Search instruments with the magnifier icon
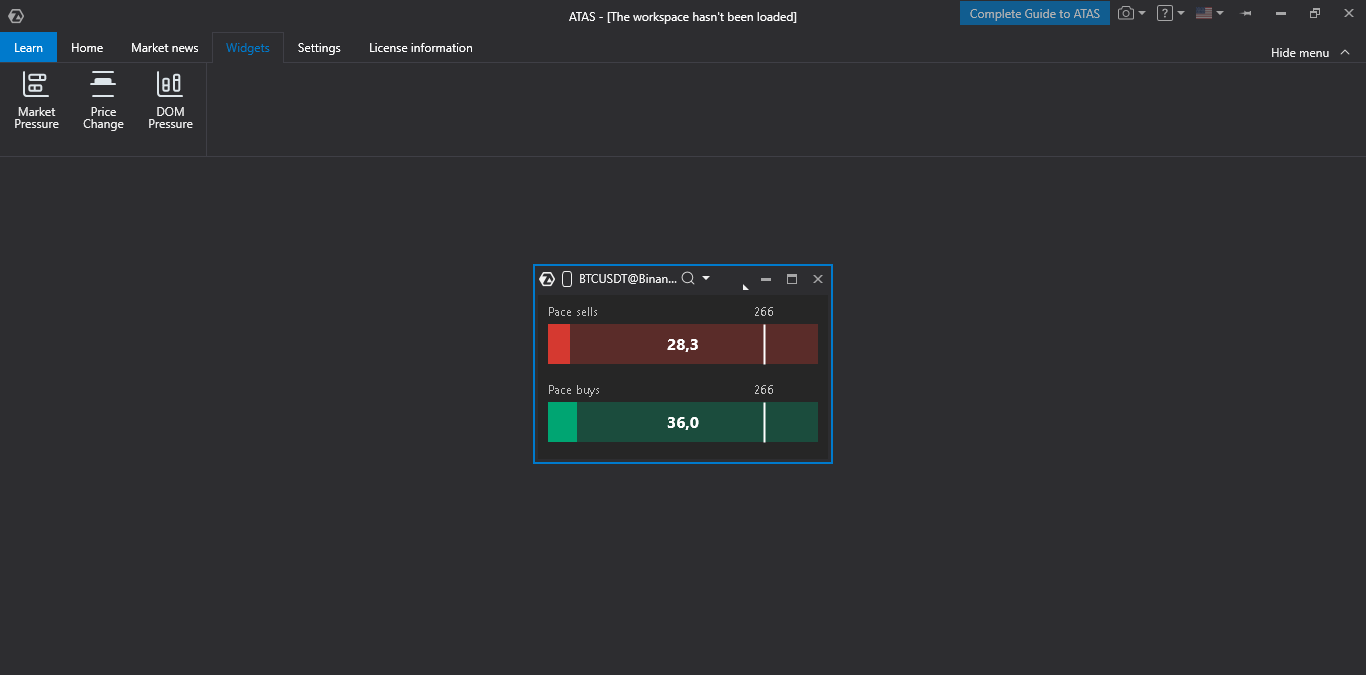This screenshot has width=1366, height=675. click(x=688, y=279)
